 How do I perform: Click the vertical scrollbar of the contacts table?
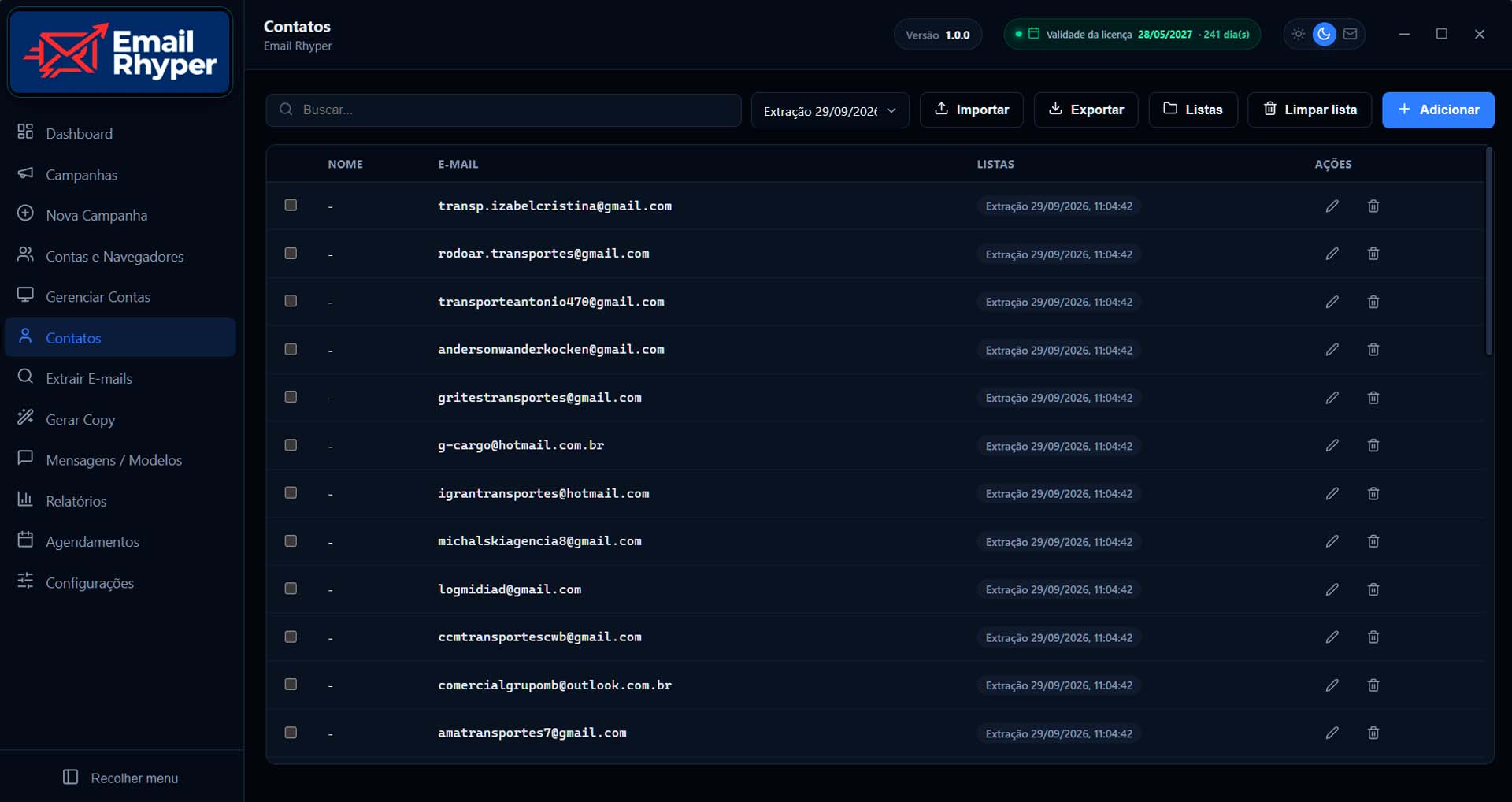pos(1488,252)
